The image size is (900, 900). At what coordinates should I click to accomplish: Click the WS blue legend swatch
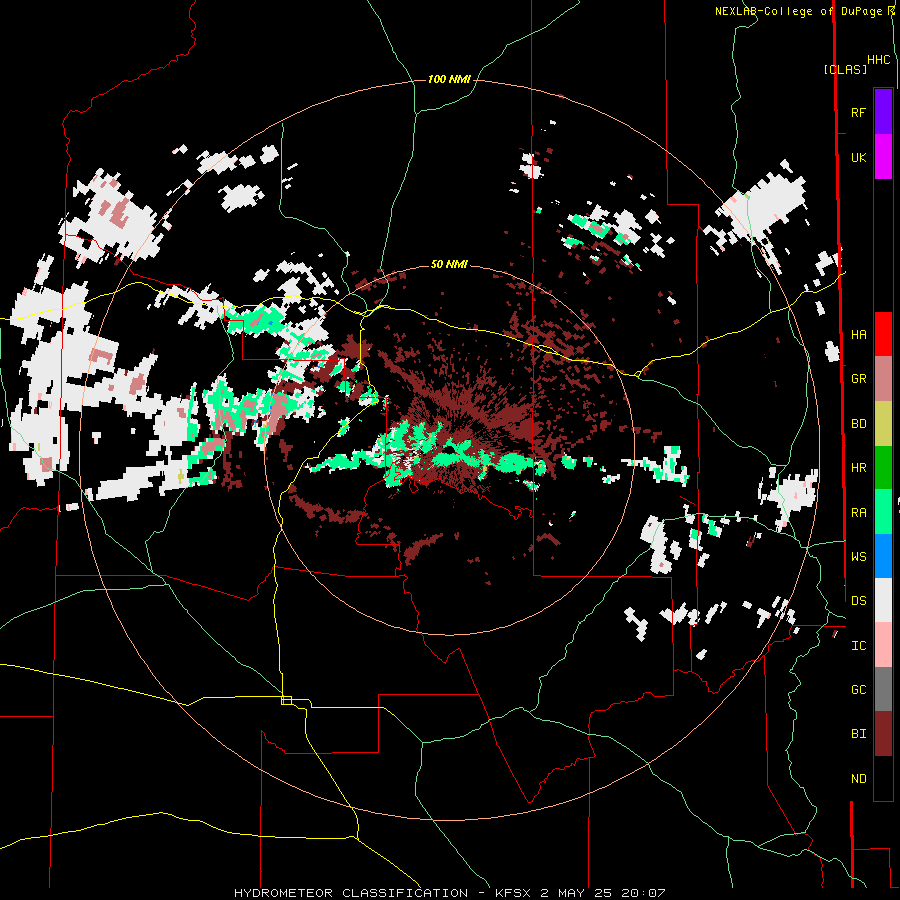(x=883, y=556)
